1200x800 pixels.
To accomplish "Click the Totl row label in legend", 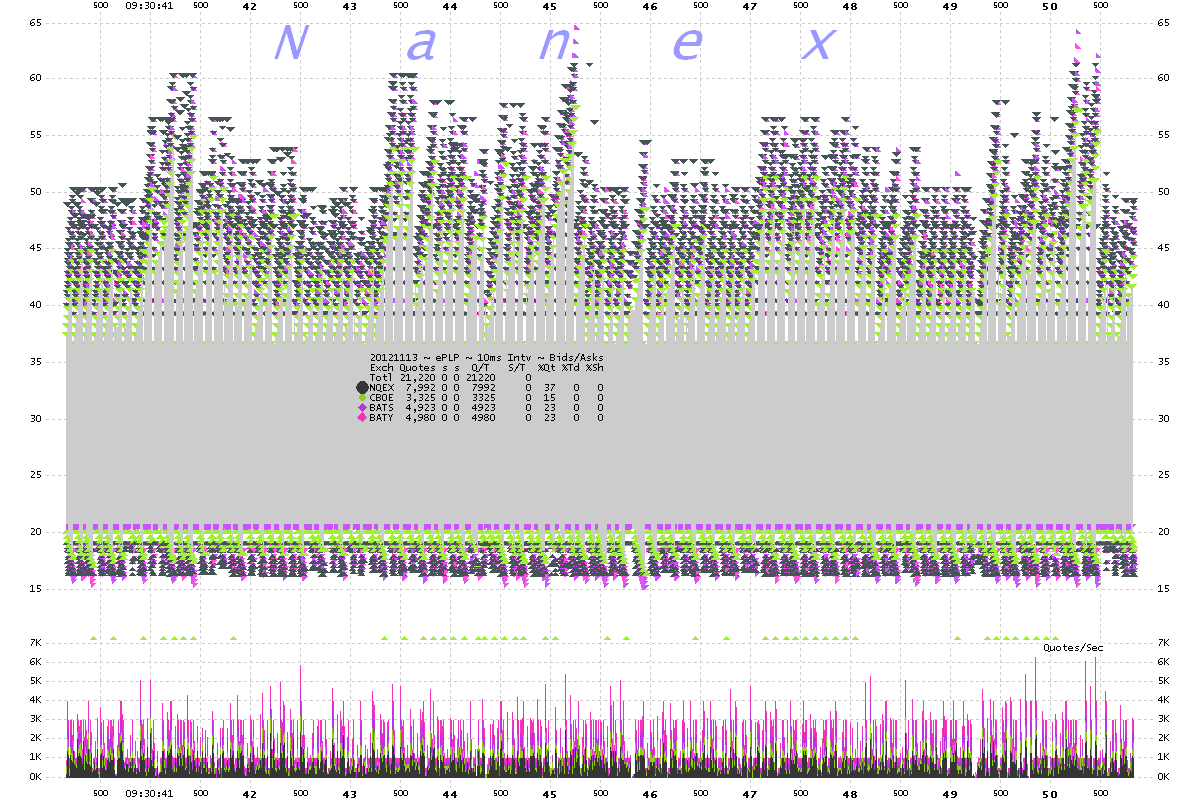I will (x=382, y=377).
